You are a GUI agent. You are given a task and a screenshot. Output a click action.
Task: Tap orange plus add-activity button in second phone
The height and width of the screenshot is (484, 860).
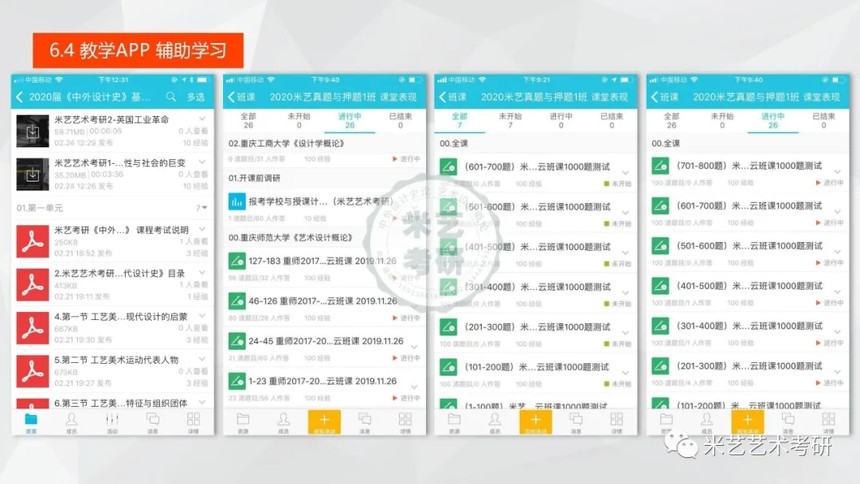324,422
